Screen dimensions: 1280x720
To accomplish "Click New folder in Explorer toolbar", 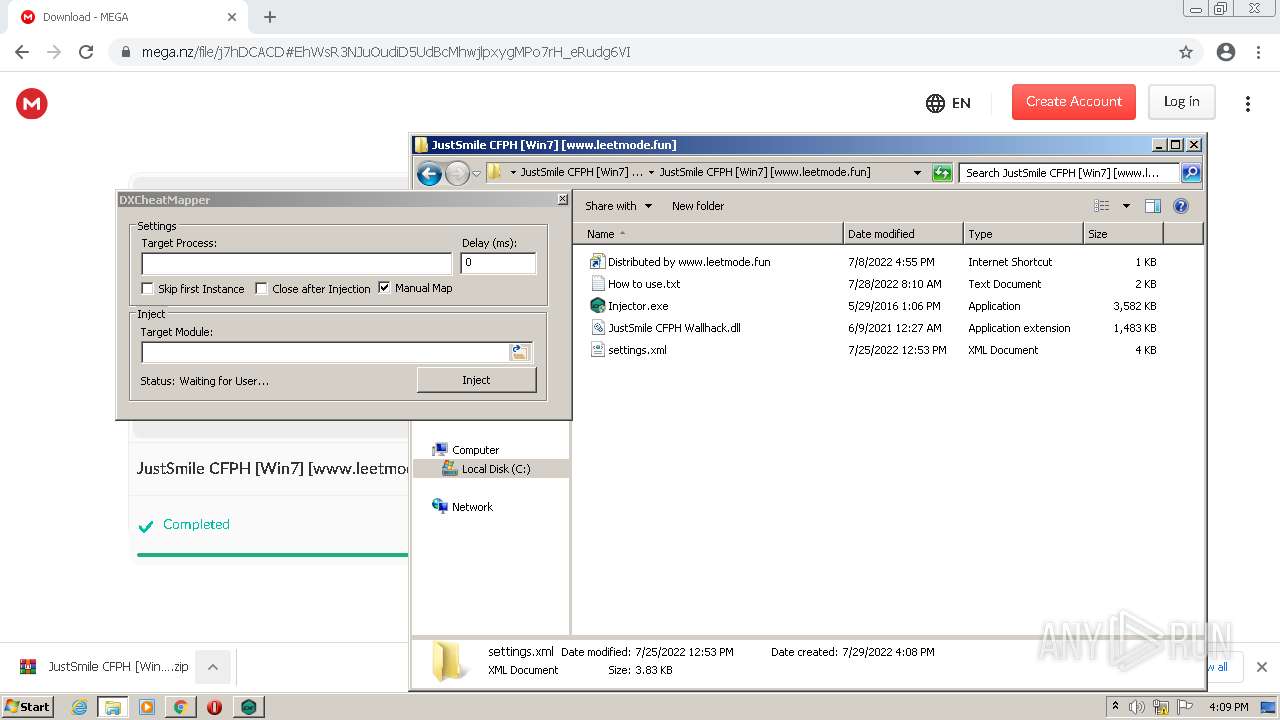I will [698, 206].
